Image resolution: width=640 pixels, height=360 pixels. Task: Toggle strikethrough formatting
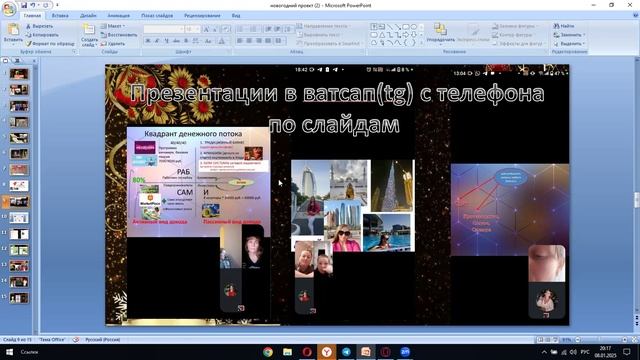click(176, 41)
